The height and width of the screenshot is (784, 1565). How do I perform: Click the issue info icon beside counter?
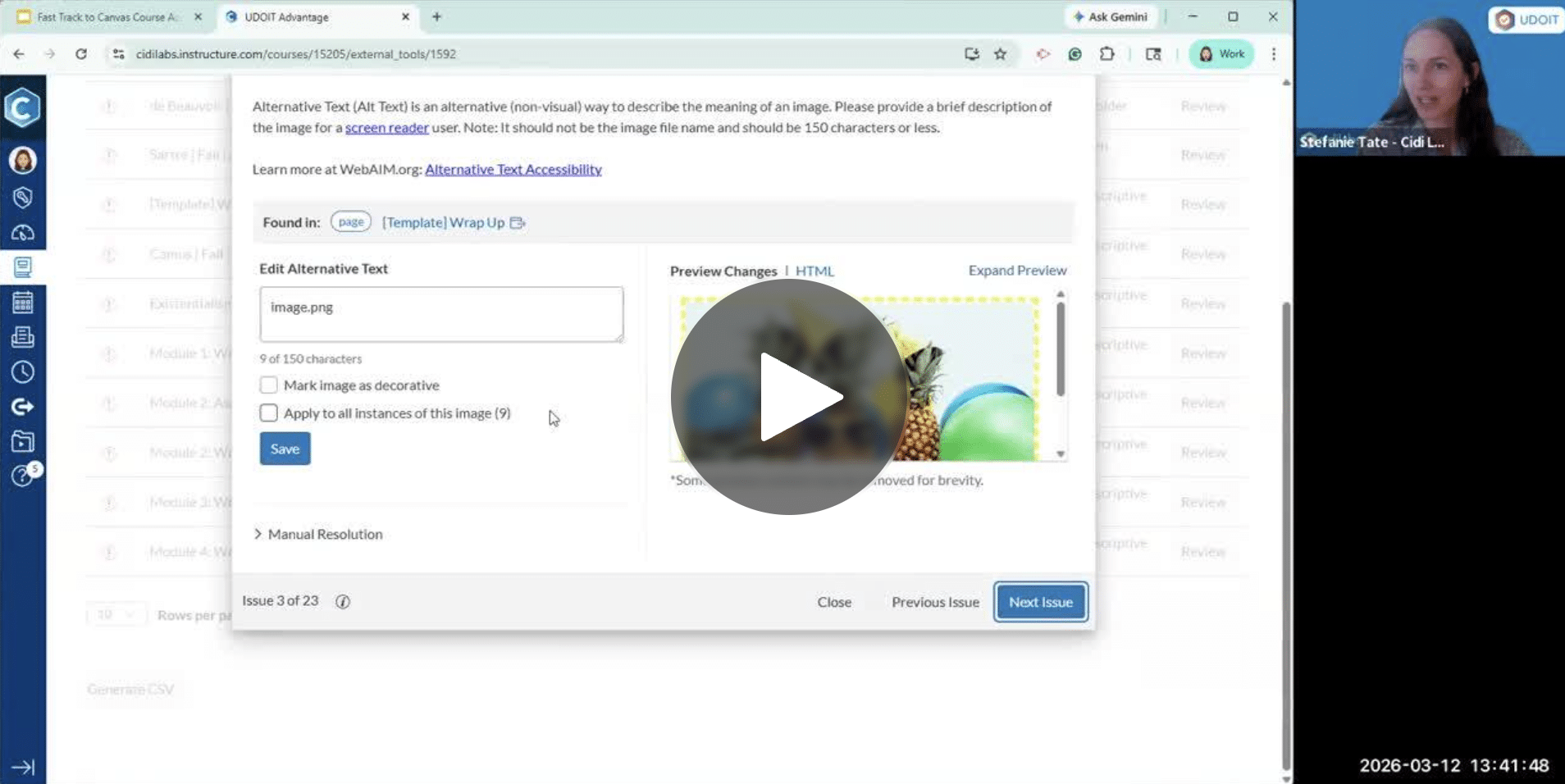point(343,602)
